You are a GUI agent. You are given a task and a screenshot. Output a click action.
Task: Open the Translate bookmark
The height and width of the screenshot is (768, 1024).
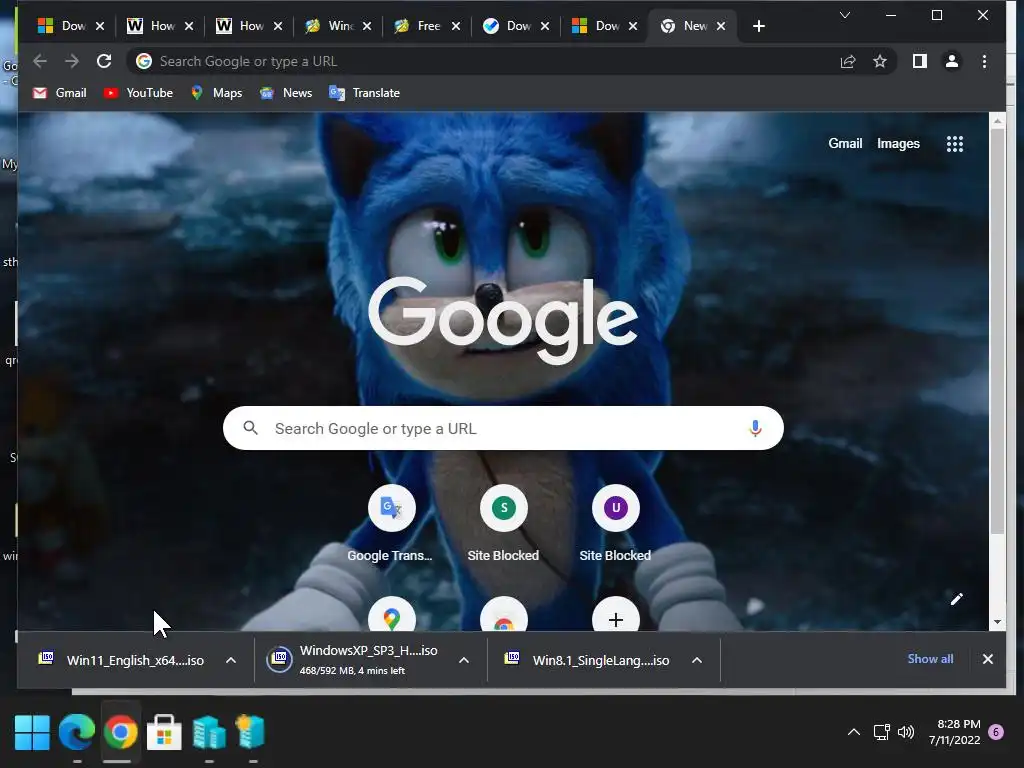point(364,93)
